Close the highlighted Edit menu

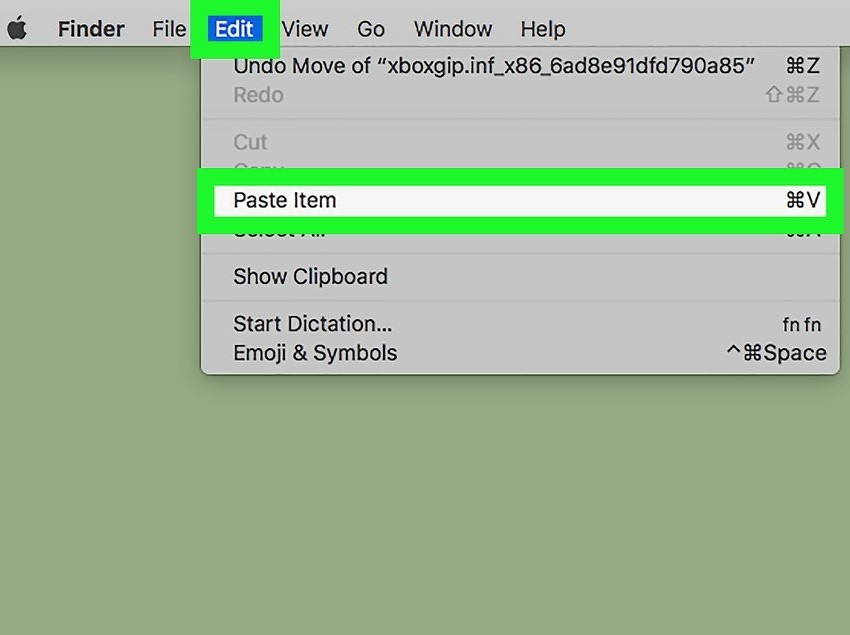click(234, 29)
